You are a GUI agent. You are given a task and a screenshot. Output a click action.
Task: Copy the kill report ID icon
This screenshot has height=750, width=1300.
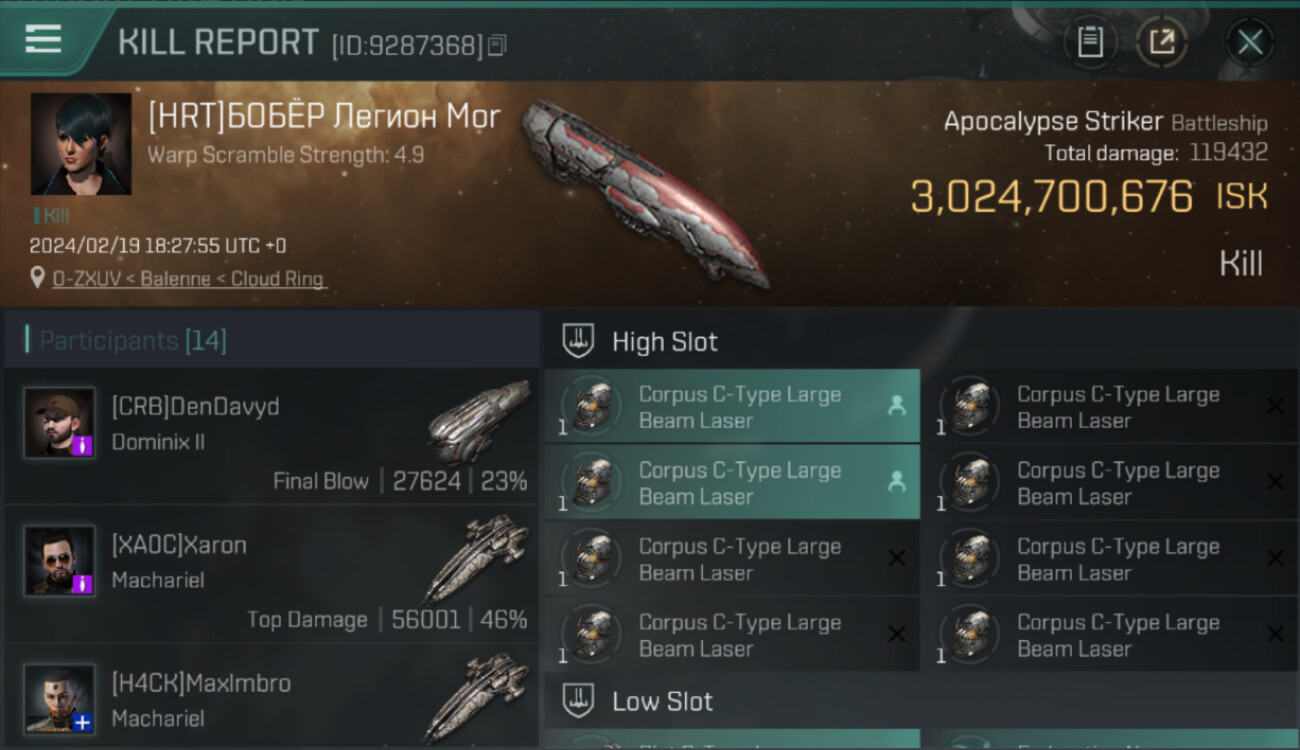(x=497, y=45)
